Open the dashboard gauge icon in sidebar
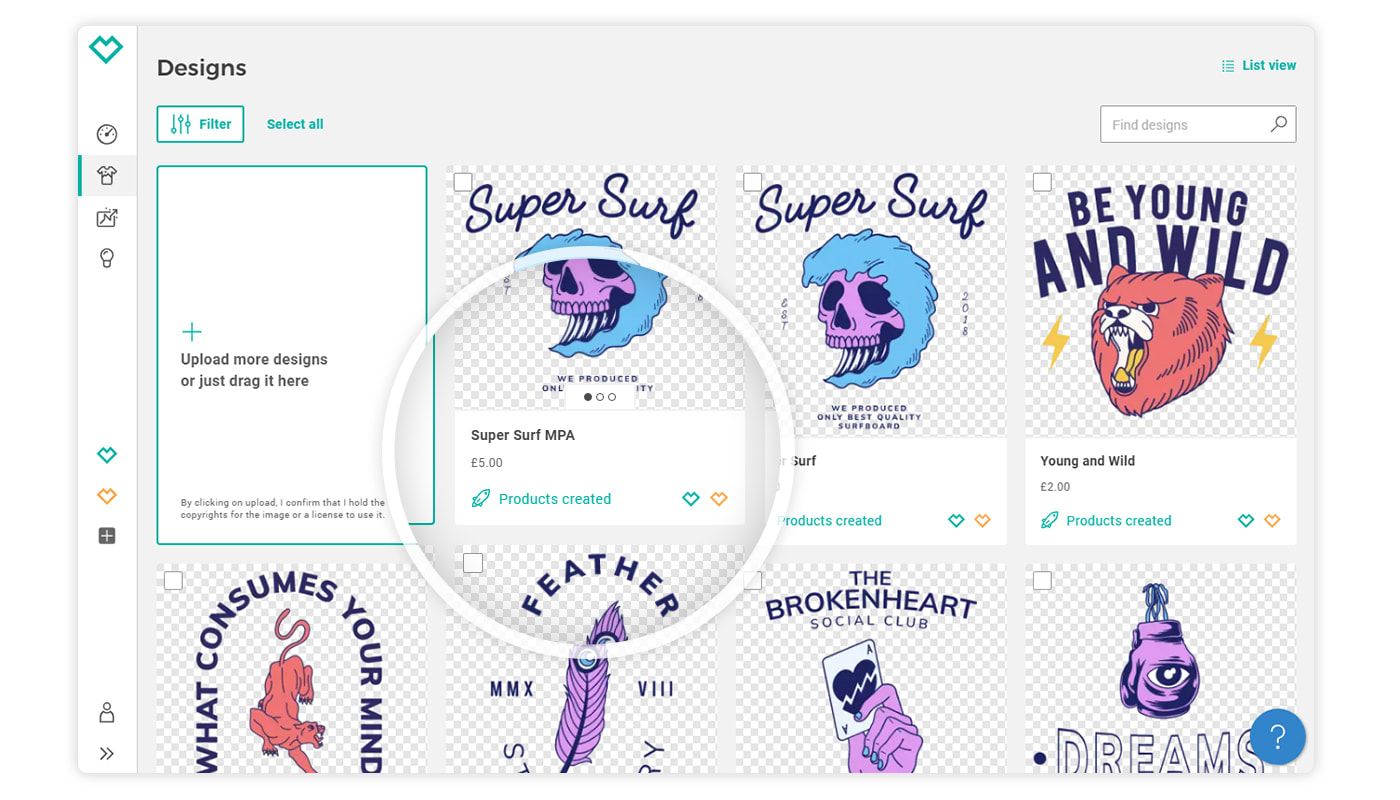The width and height of the screenshot is (1400, 800). [107, 134]
